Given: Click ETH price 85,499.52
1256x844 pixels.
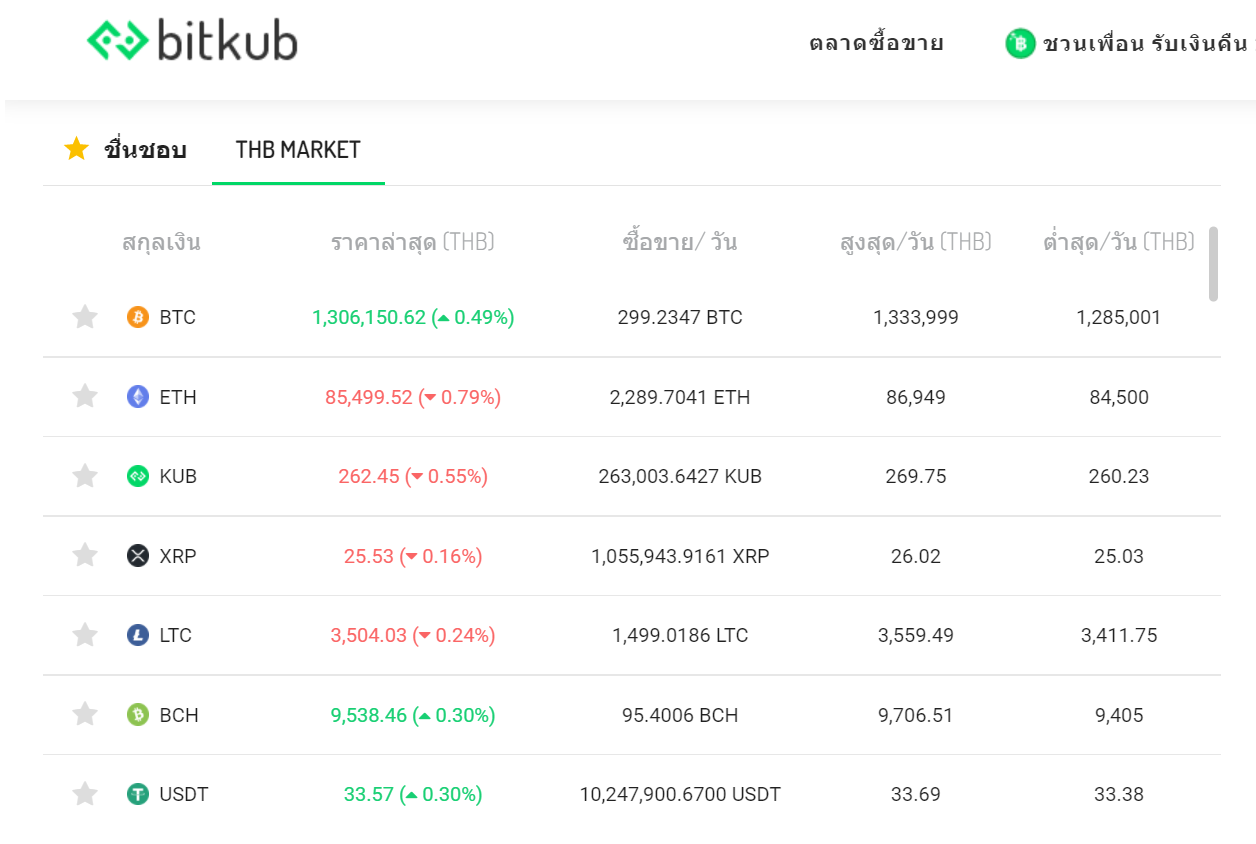Looking at the screenshot, I should click(x=369, y=397).
